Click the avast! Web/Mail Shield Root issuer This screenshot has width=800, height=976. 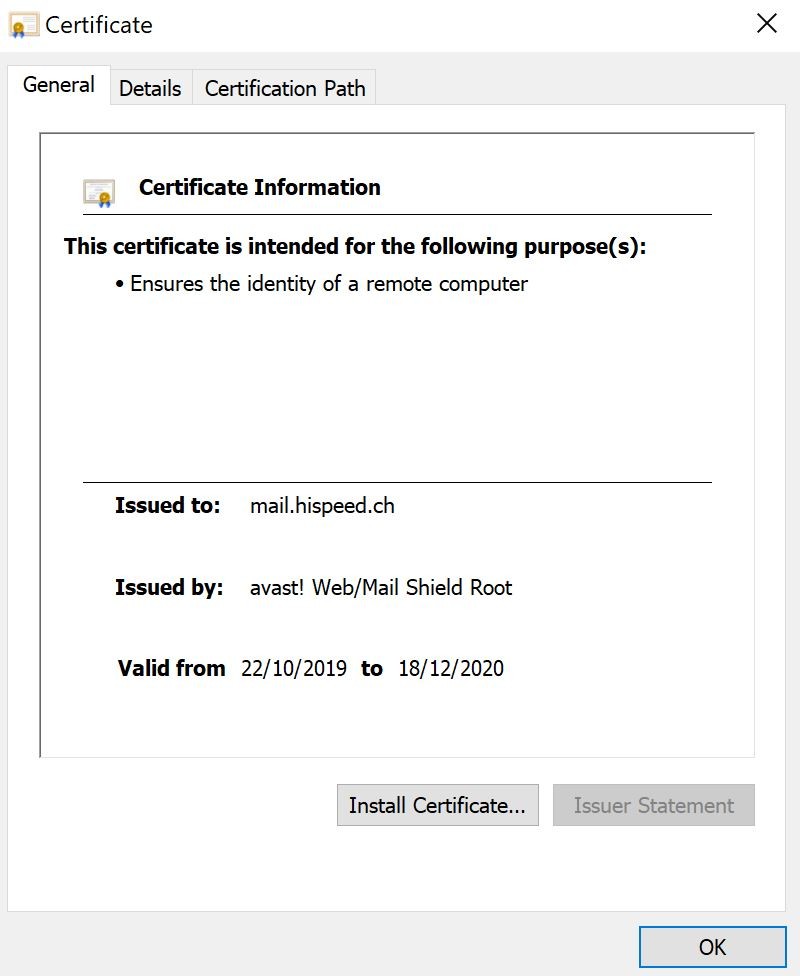[380, 587]
